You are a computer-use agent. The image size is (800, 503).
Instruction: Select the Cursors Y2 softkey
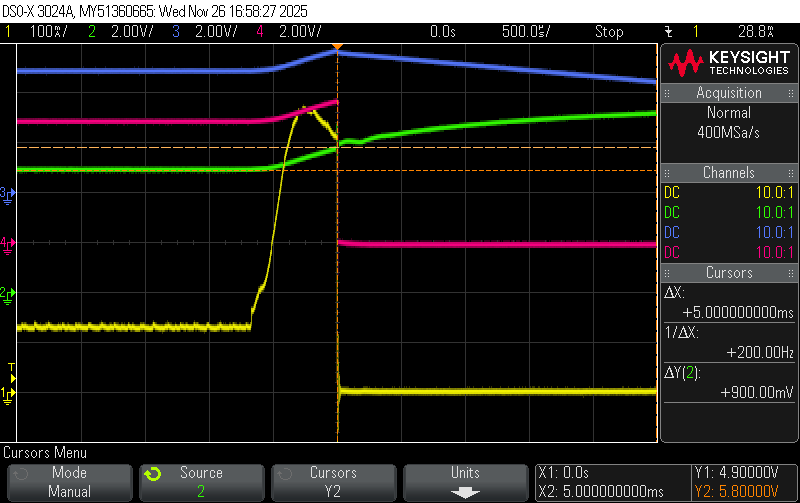point(334,482)
